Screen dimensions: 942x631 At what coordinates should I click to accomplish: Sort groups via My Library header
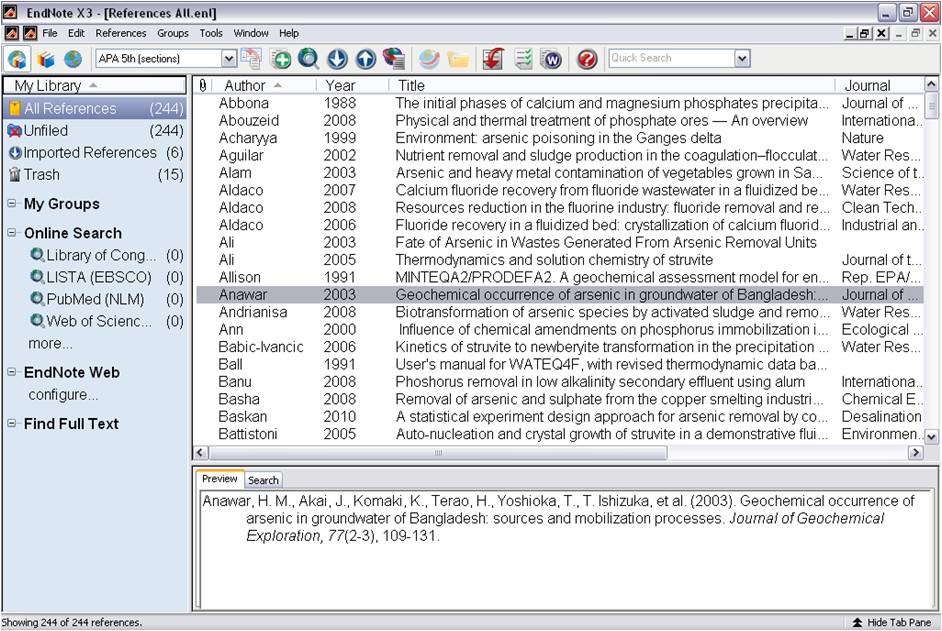(x=94, y=85)
